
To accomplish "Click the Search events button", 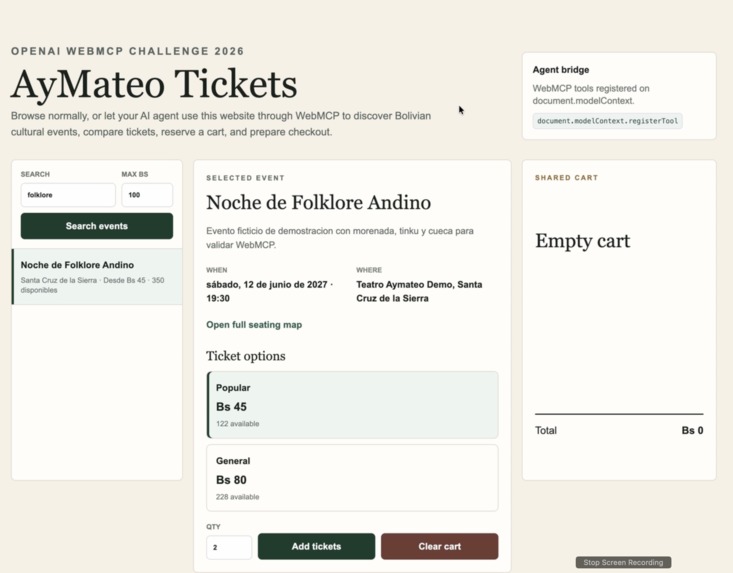I will click(x=97, y=226).
